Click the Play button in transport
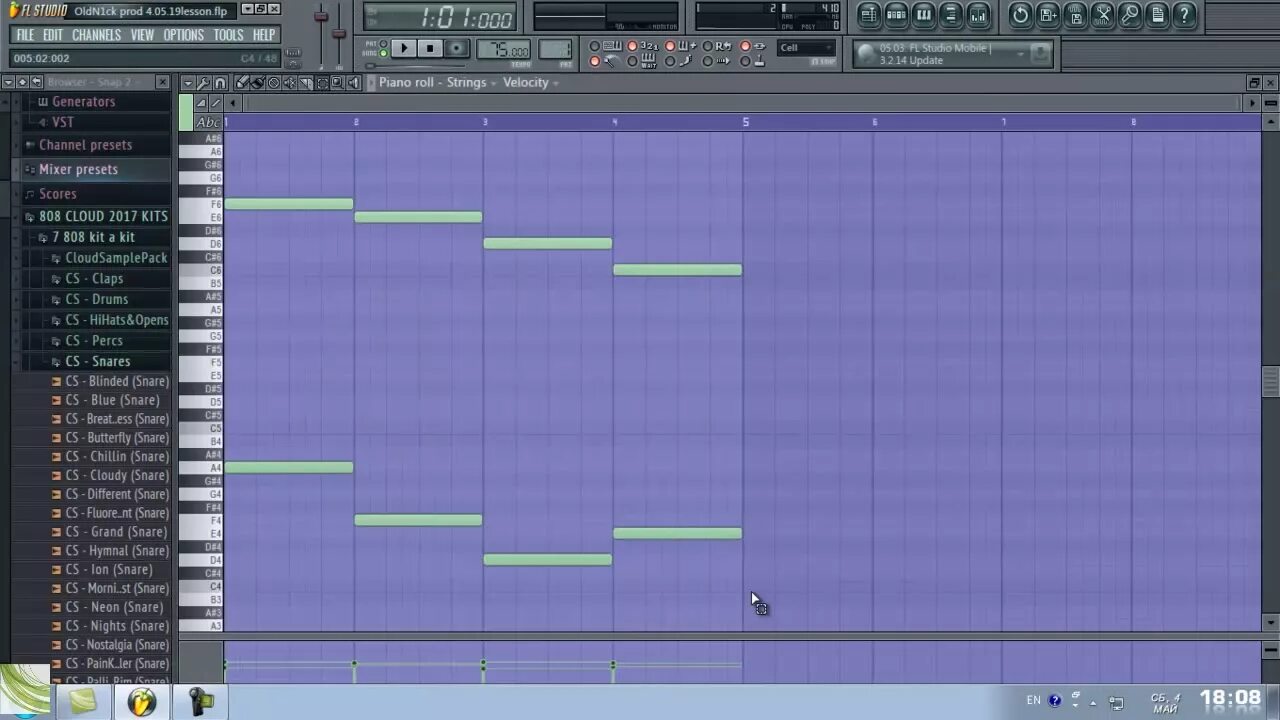Image resolution: width=1280 pixels, height=720 pixels. tap(403, 48)
